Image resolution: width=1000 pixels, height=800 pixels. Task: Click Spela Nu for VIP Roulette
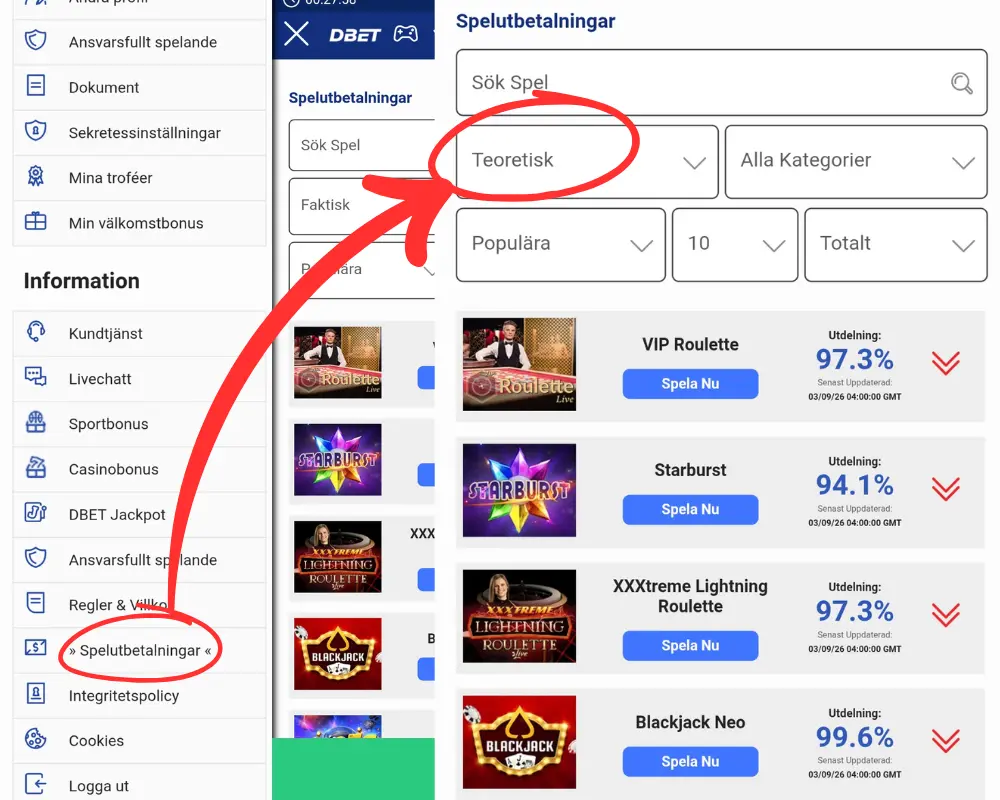click(690, 383)
